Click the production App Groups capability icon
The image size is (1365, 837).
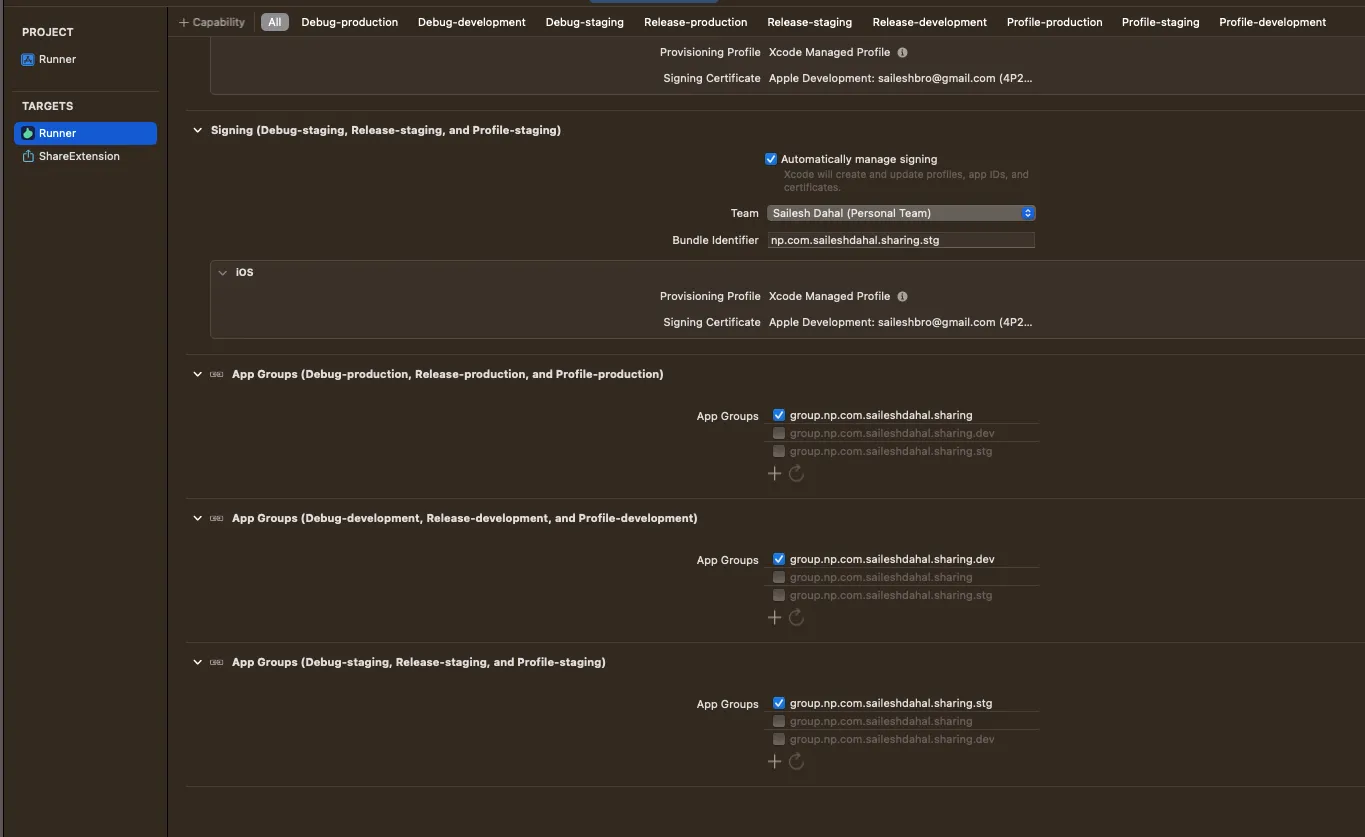point(216,374)
